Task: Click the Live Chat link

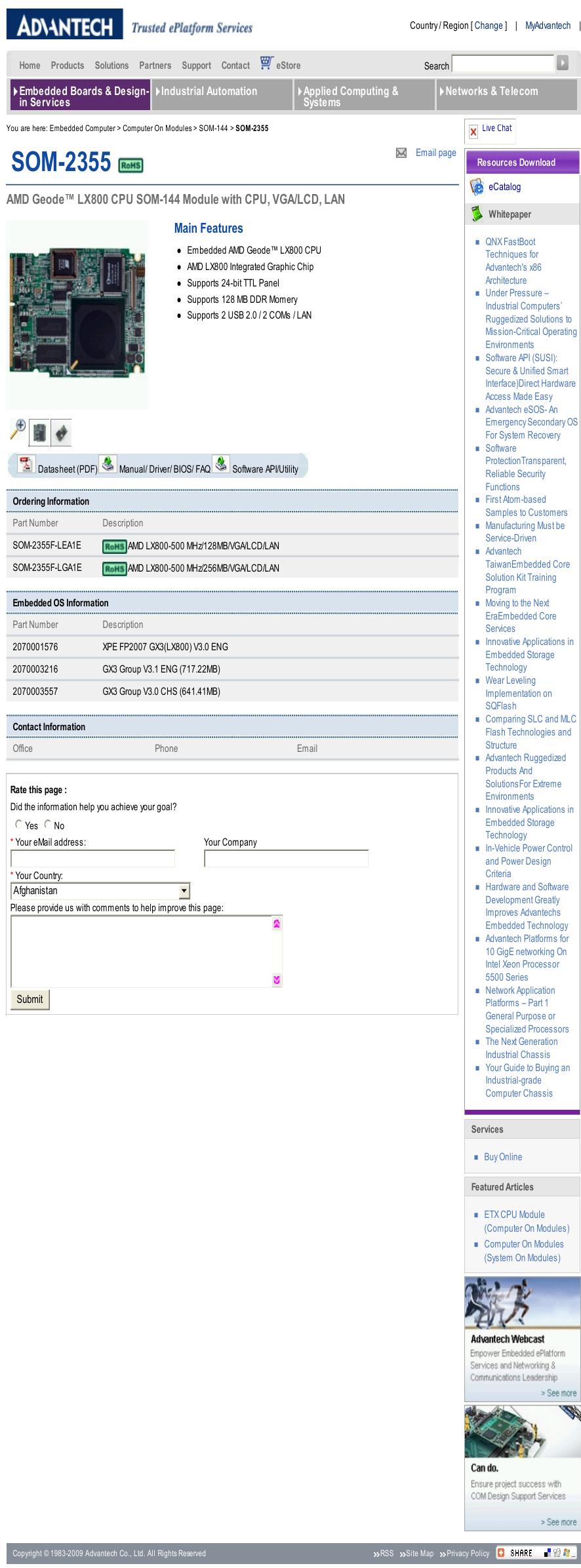Action: pos(497,128)
